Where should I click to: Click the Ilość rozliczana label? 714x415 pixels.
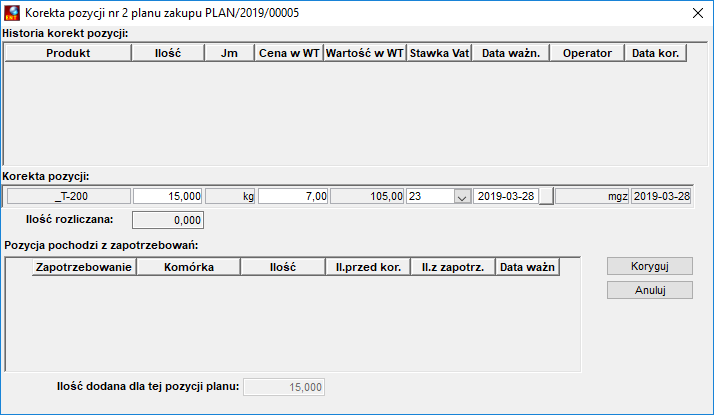click(69, 219)
